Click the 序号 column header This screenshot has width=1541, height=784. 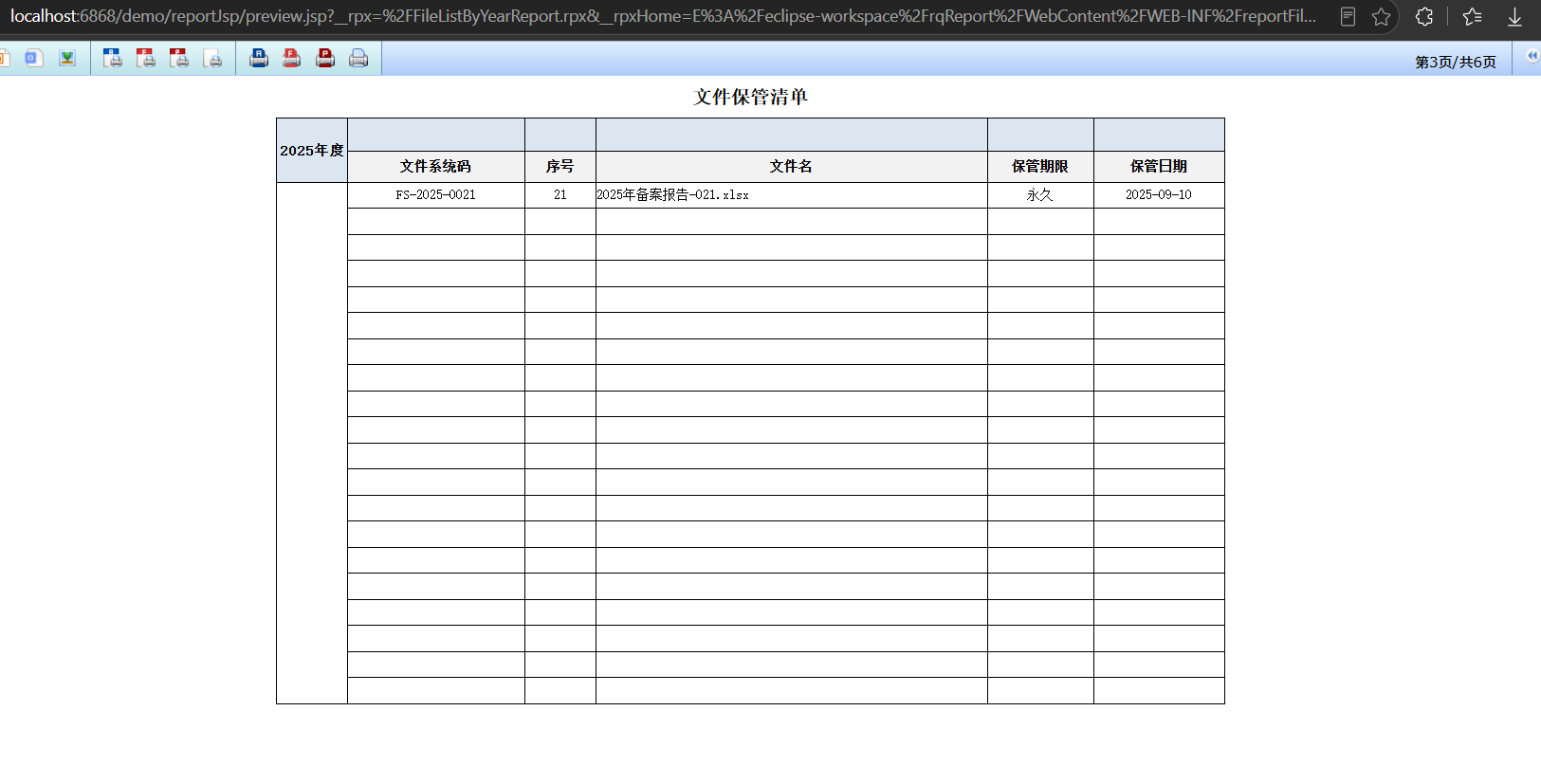coord(560,167)
